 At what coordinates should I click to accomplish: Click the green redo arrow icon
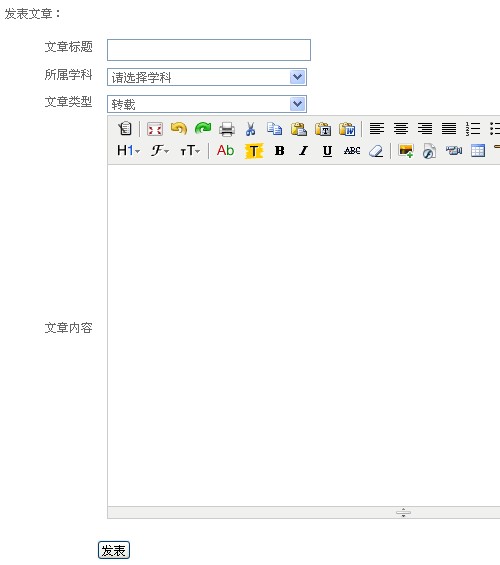click(203, 129)
